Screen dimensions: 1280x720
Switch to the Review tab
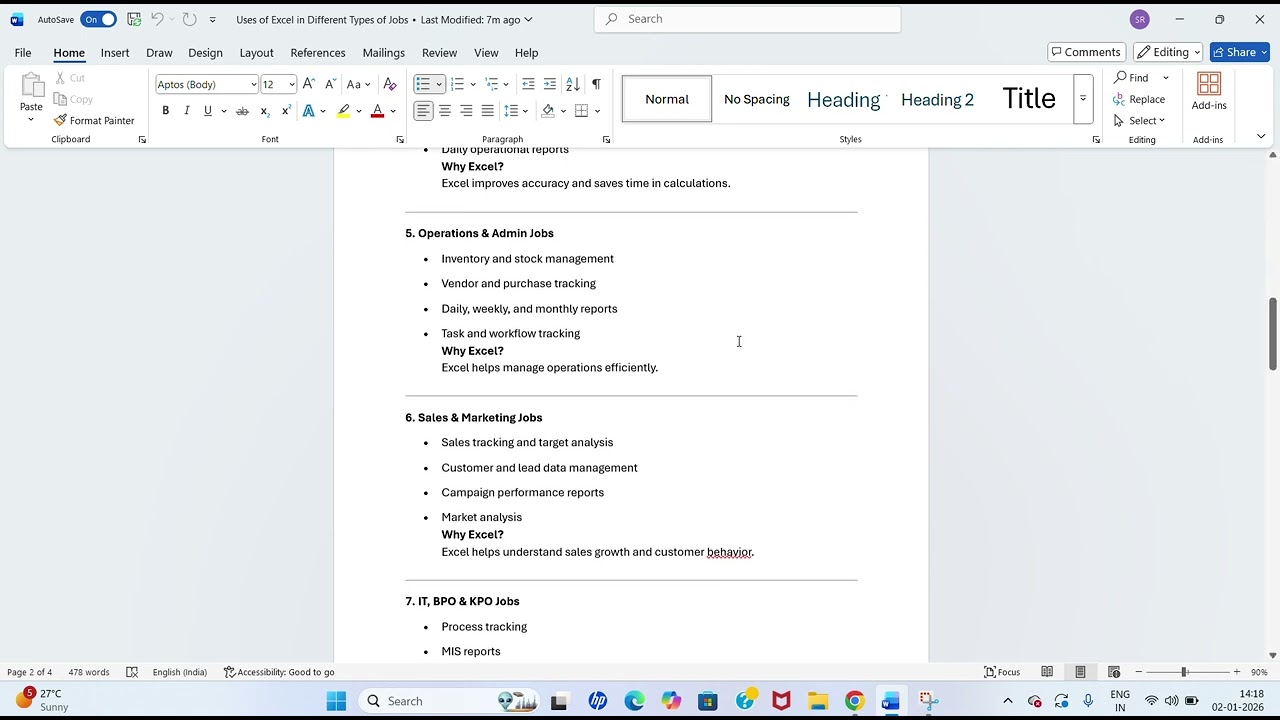439,52
